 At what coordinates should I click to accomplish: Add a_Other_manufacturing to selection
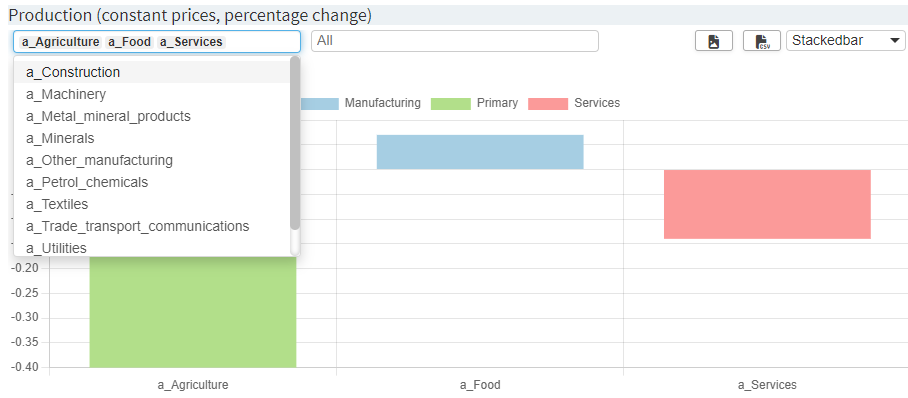coord(152,160)
